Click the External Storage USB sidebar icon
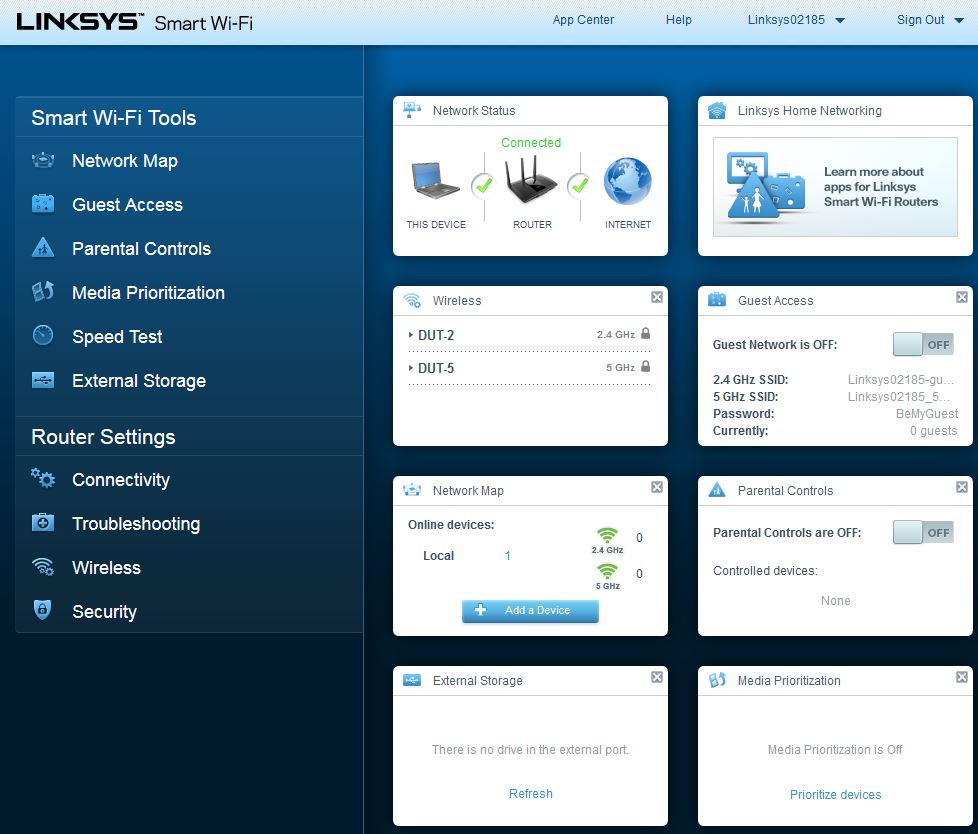 [43, 380]
